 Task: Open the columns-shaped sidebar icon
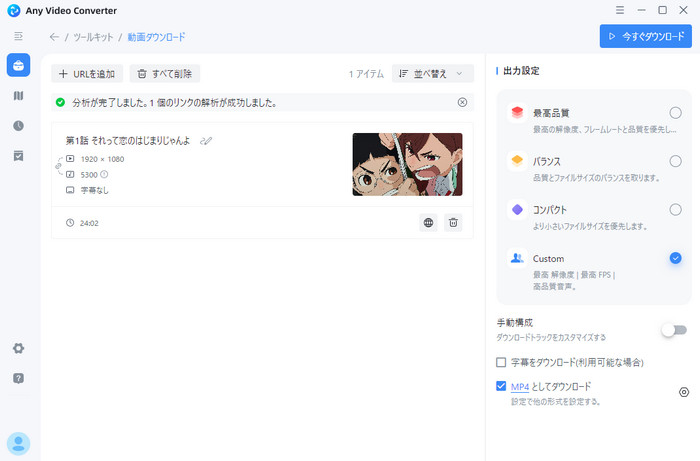point(18,96)
